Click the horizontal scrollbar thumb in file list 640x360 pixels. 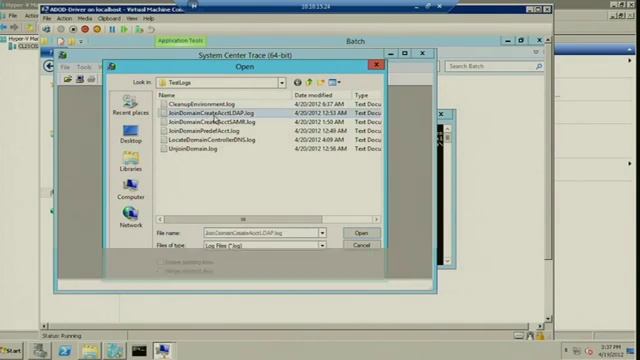[243, 220]
